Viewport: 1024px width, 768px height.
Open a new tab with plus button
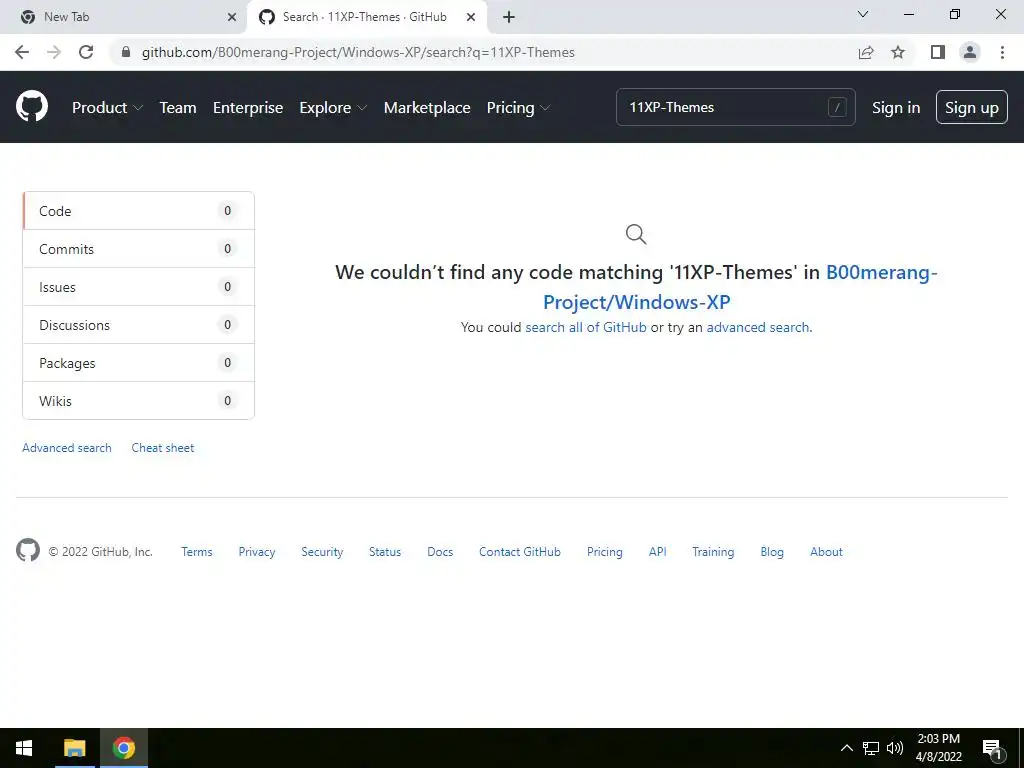(509, 17)
